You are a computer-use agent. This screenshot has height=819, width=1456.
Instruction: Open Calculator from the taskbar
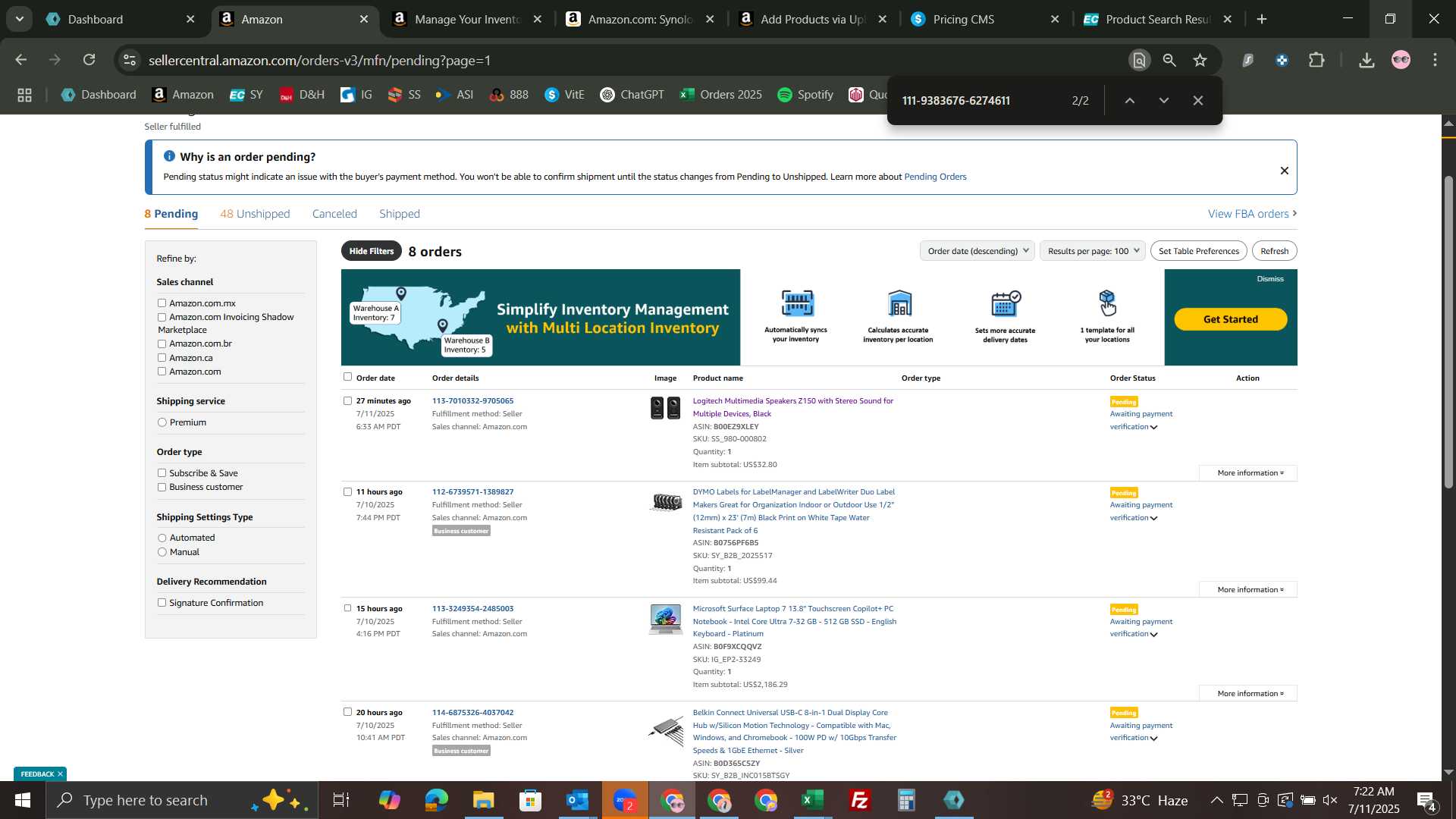907,800
